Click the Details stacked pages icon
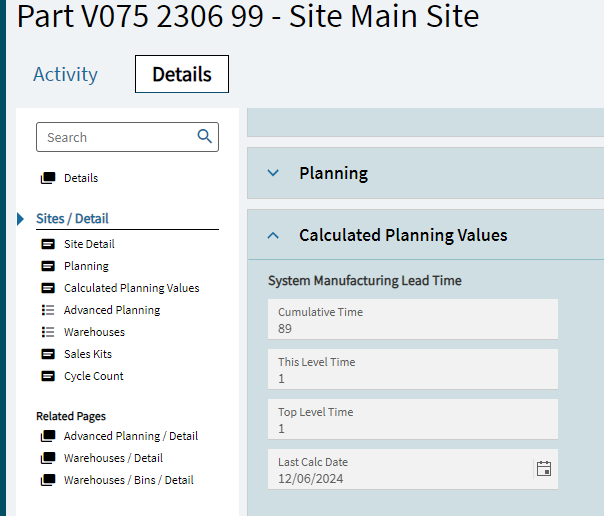 pos(48,178)
